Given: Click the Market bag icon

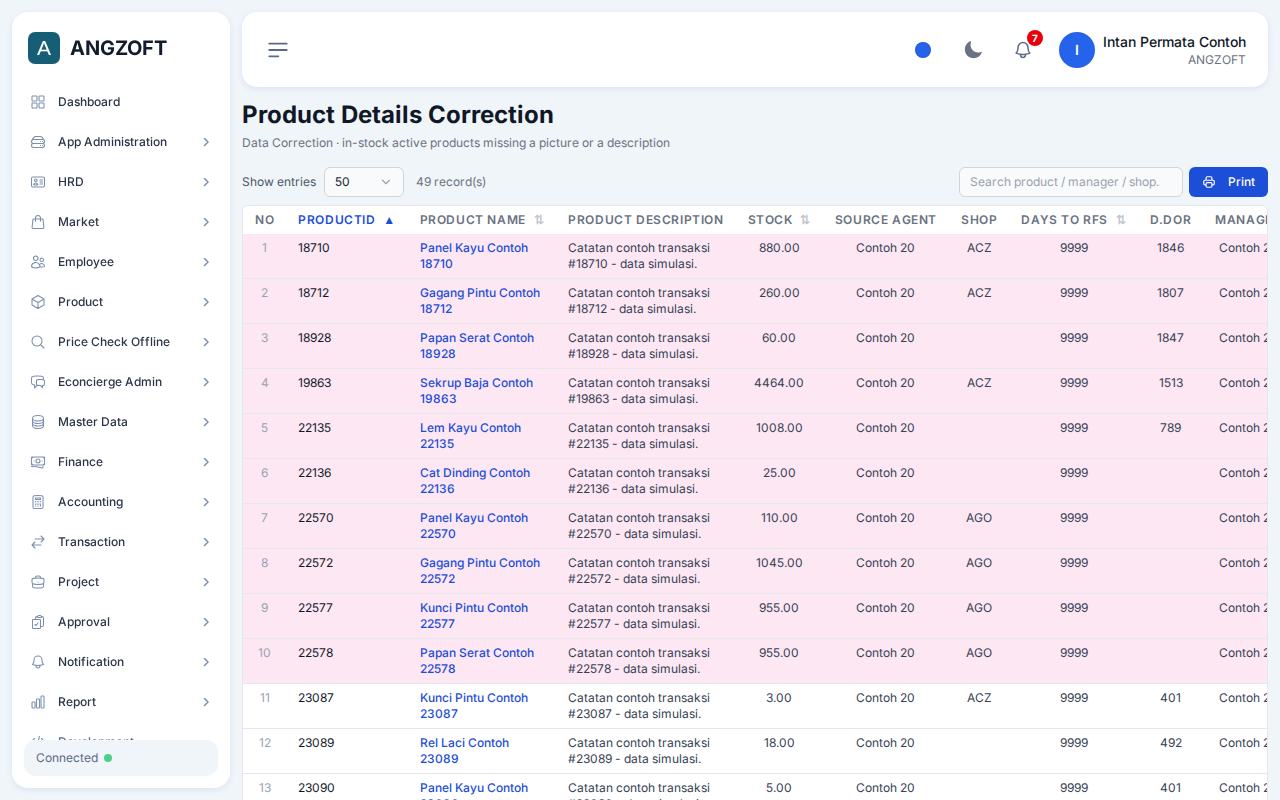Looking at the screenshot, I should (x=38, y=222).
